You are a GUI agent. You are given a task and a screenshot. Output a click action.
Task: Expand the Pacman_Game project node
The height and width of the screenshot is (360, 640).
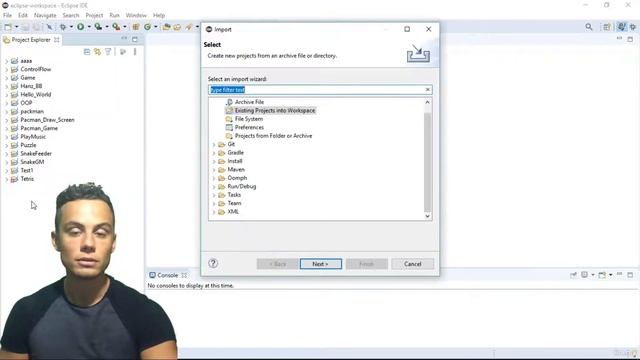point(6,128)
